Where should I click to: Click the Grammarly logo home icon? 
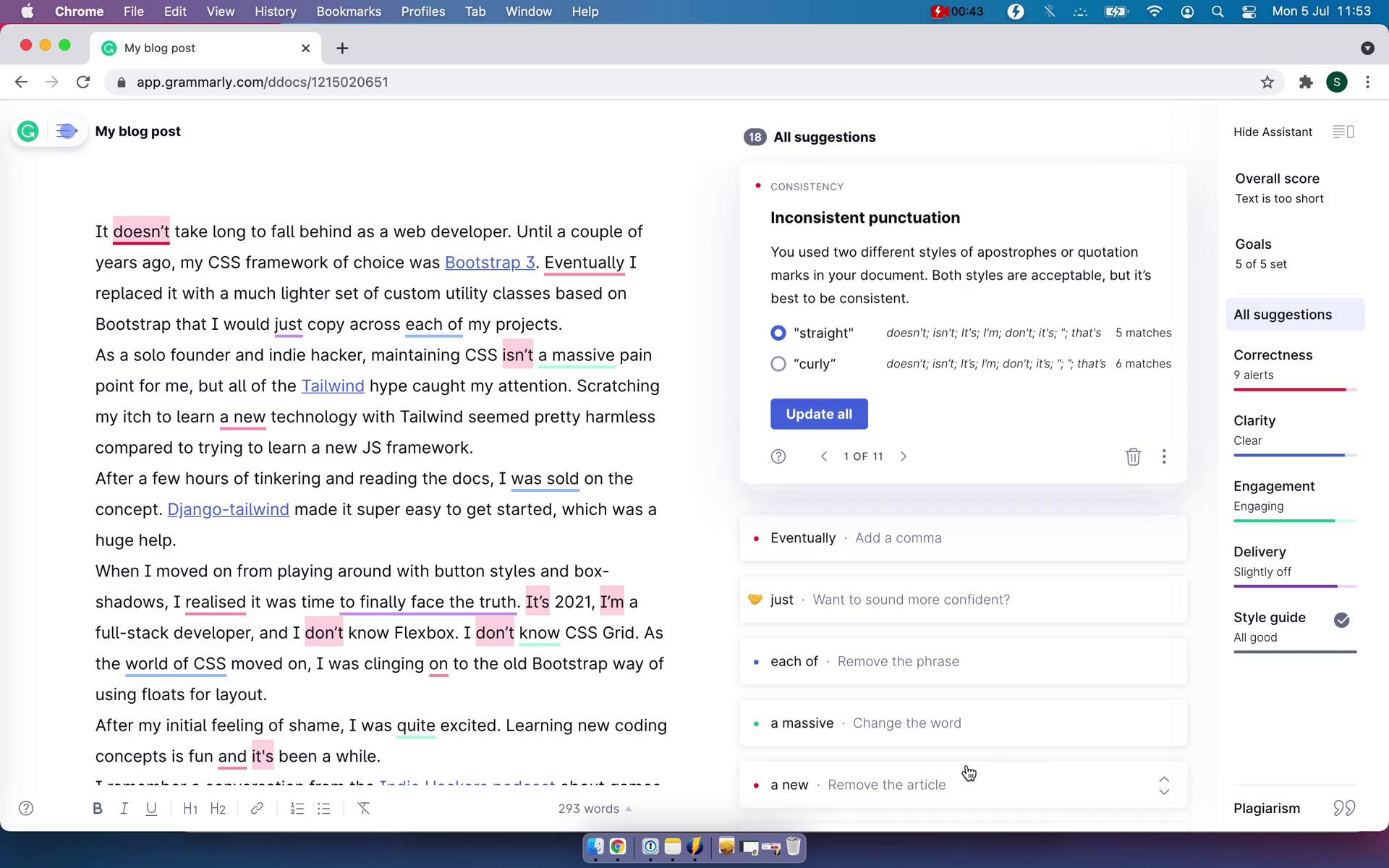pos(28,131)
